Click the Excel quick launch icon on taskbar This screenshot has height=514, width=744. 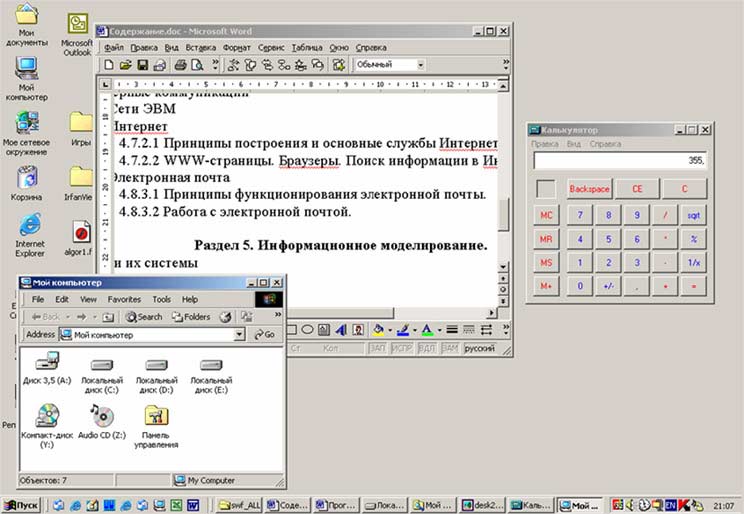(176, 505)
